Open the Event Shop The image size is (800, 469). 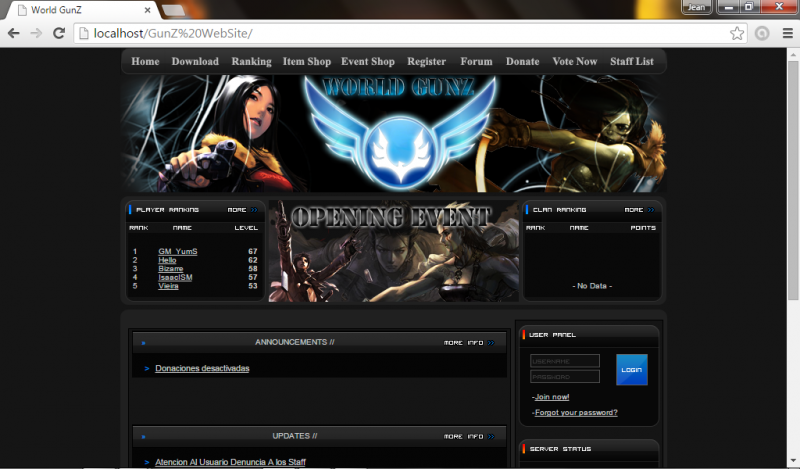368,61
